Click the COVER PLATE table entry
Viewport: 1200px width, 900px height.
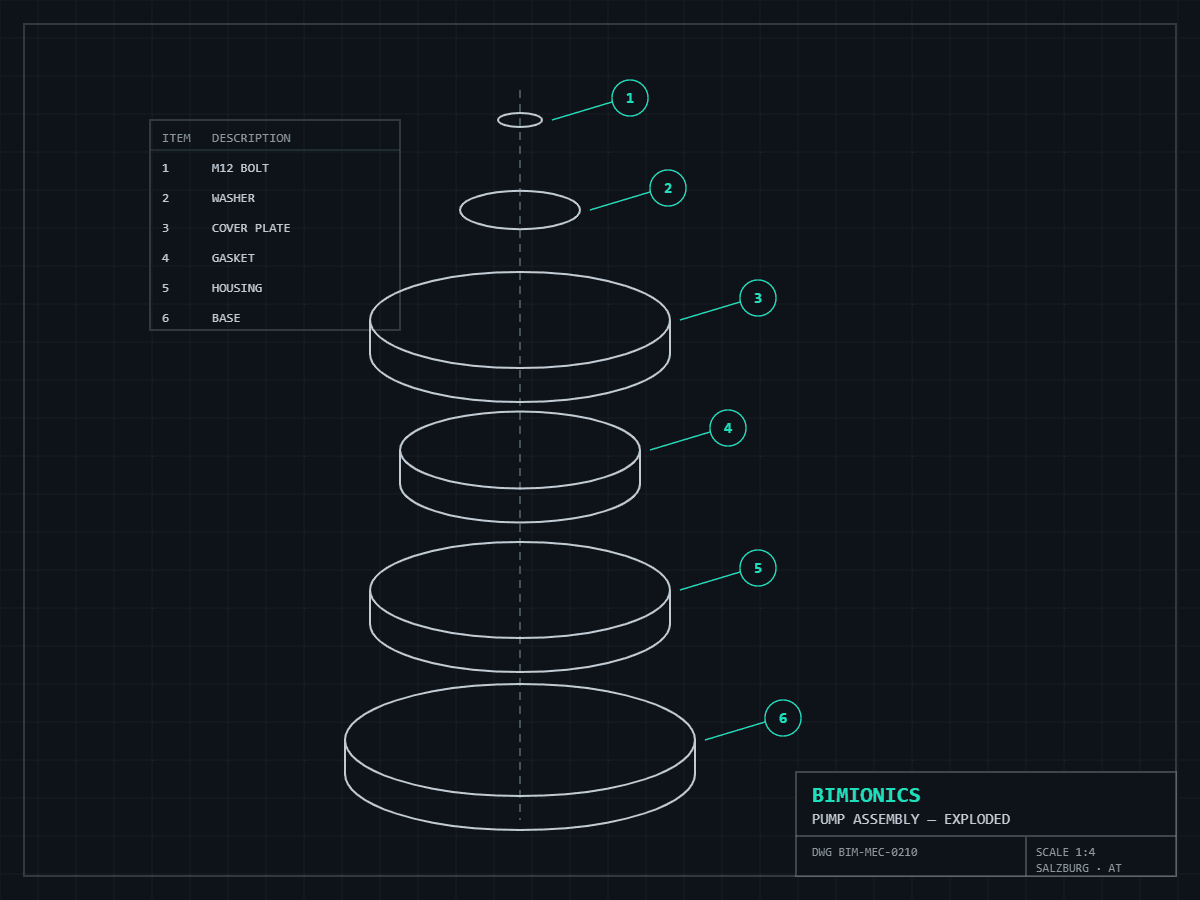(251, 228)
